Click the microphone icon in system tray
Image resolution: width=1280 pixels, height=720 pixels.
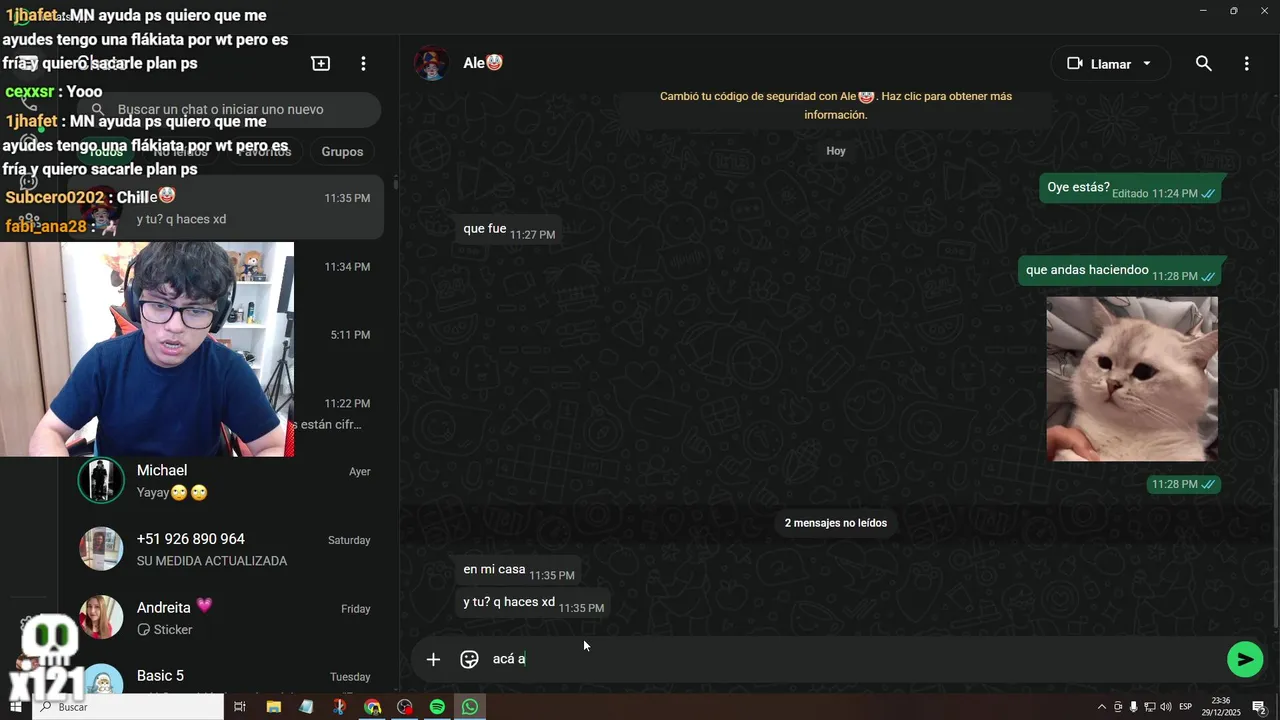pos(1133,707)
